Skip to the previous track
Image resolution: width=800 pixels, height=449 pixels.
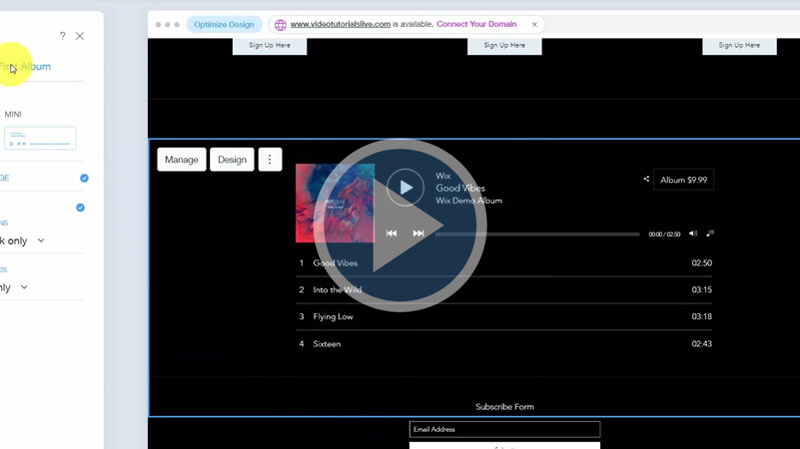pyautogui.click(x=391, y=233)
